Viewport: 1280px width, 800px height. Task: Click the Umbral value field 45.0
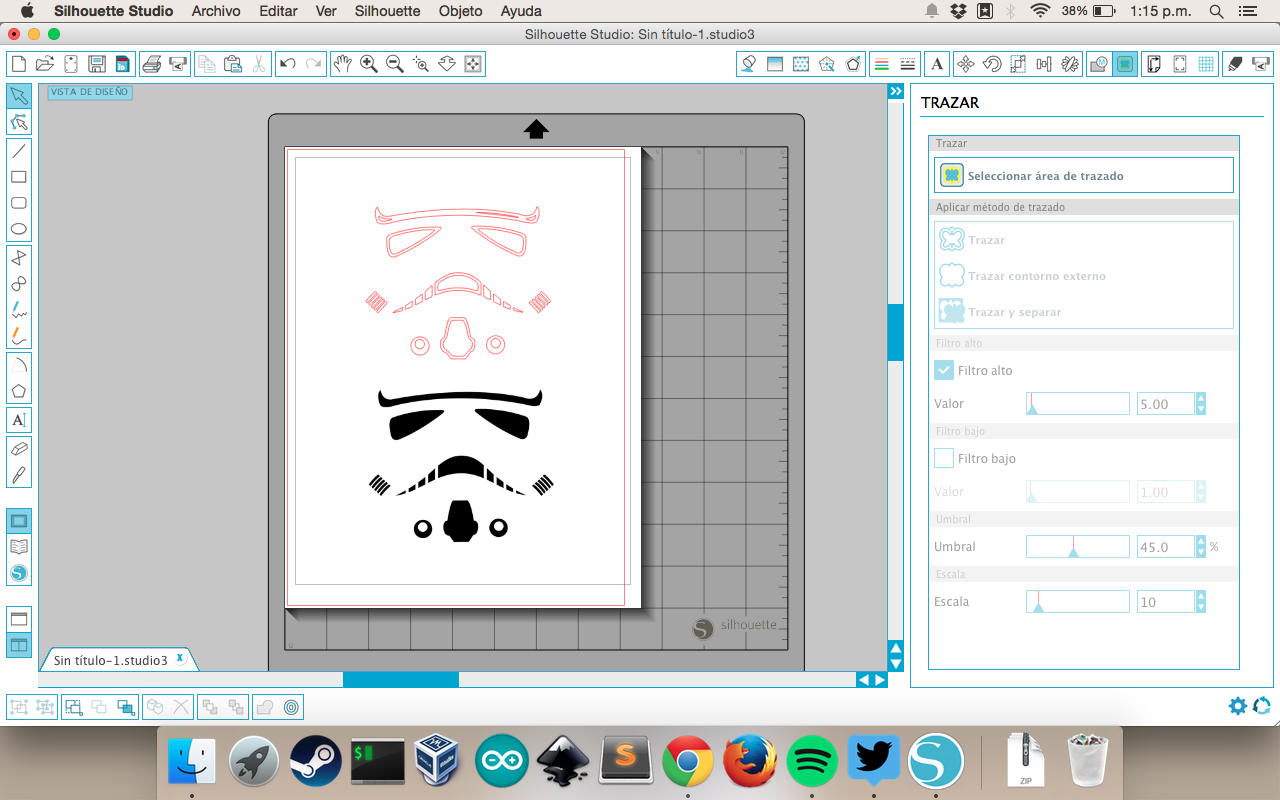click(1166, 547)
